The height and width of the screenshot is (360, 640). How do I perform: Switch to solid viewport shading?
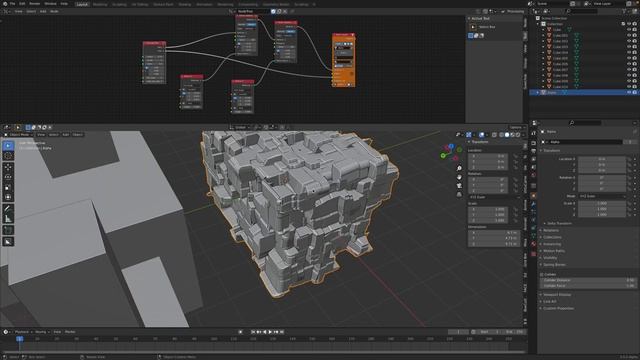click(507, 135)
